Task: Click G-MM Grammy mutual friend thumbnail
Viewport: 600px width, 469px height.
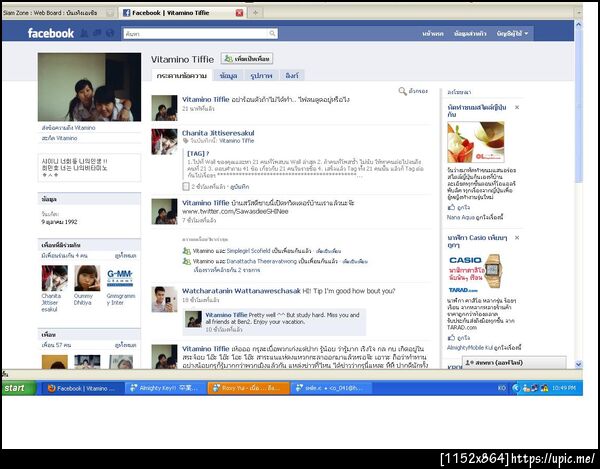Action: 120,278
